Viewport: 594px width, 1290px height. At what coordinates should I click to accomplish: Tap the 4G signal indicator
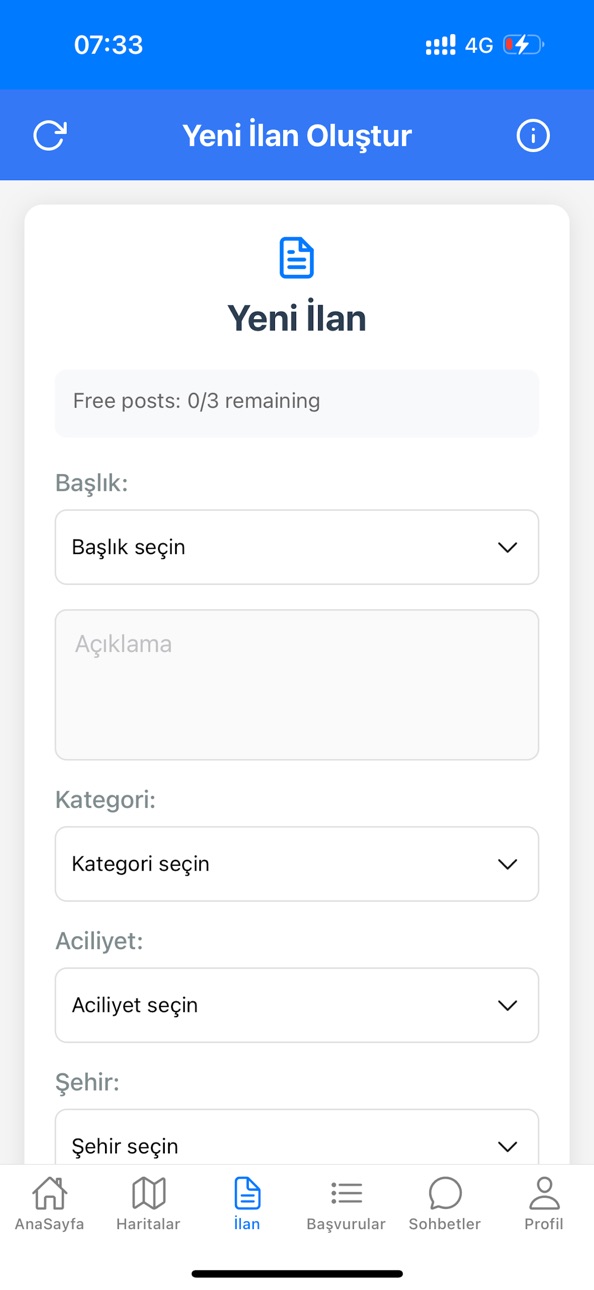pos(479,45)
